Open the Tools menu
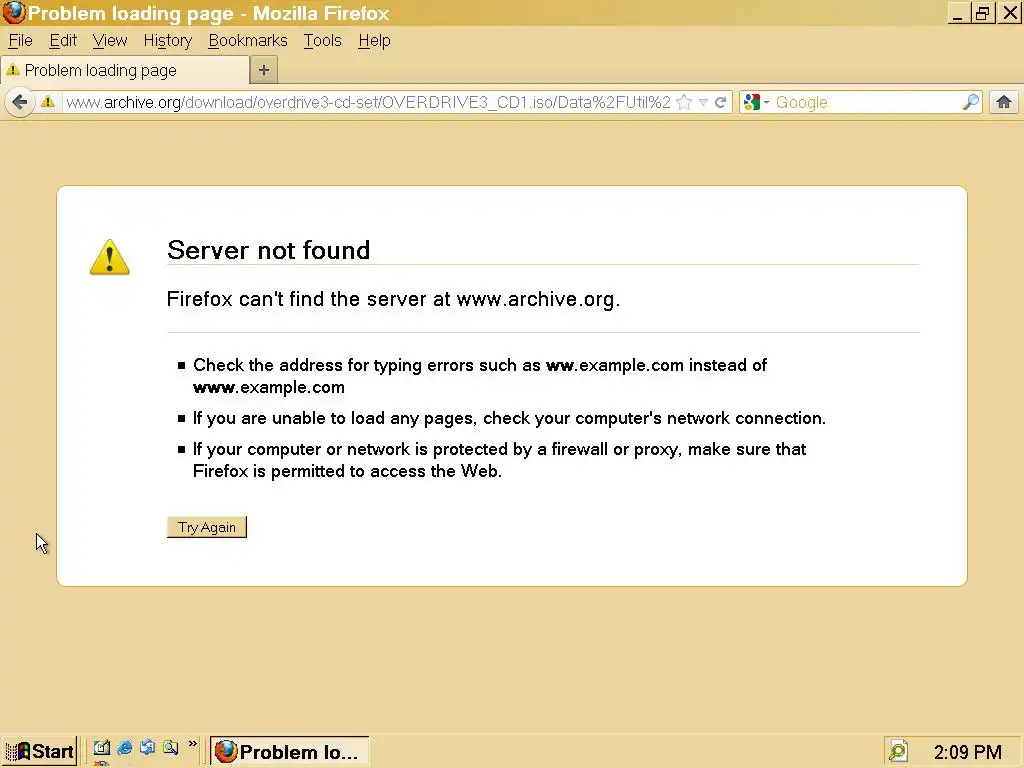Viewport: 1024px width, 768px height. point(323,40)
